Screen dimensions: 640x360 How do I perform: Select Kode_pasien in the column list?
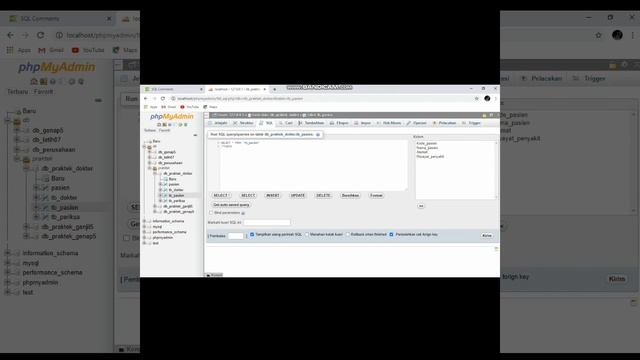(427, 144)
